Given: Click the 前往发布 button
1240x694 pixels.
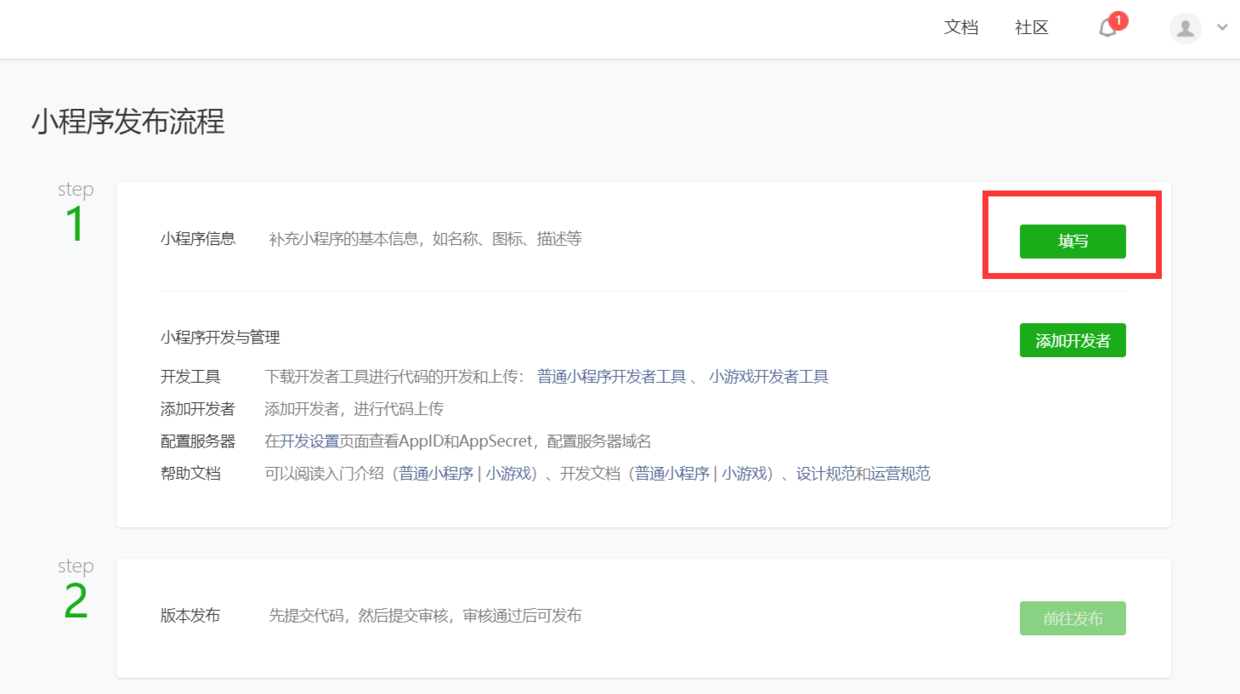Looking at the screenshot, I should click(1073, 618).
